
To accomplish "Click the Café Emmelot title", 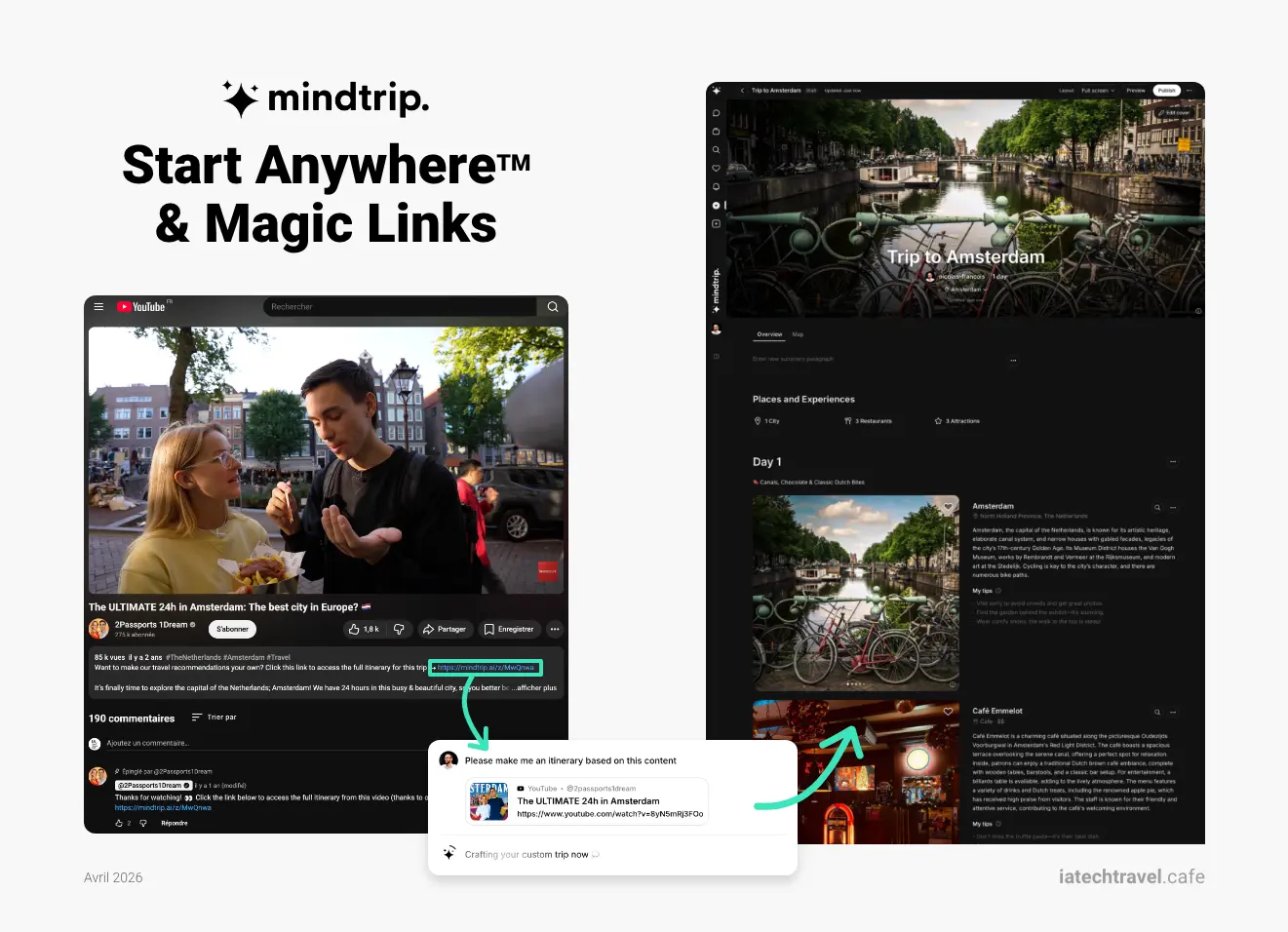I will coord(997,711).
